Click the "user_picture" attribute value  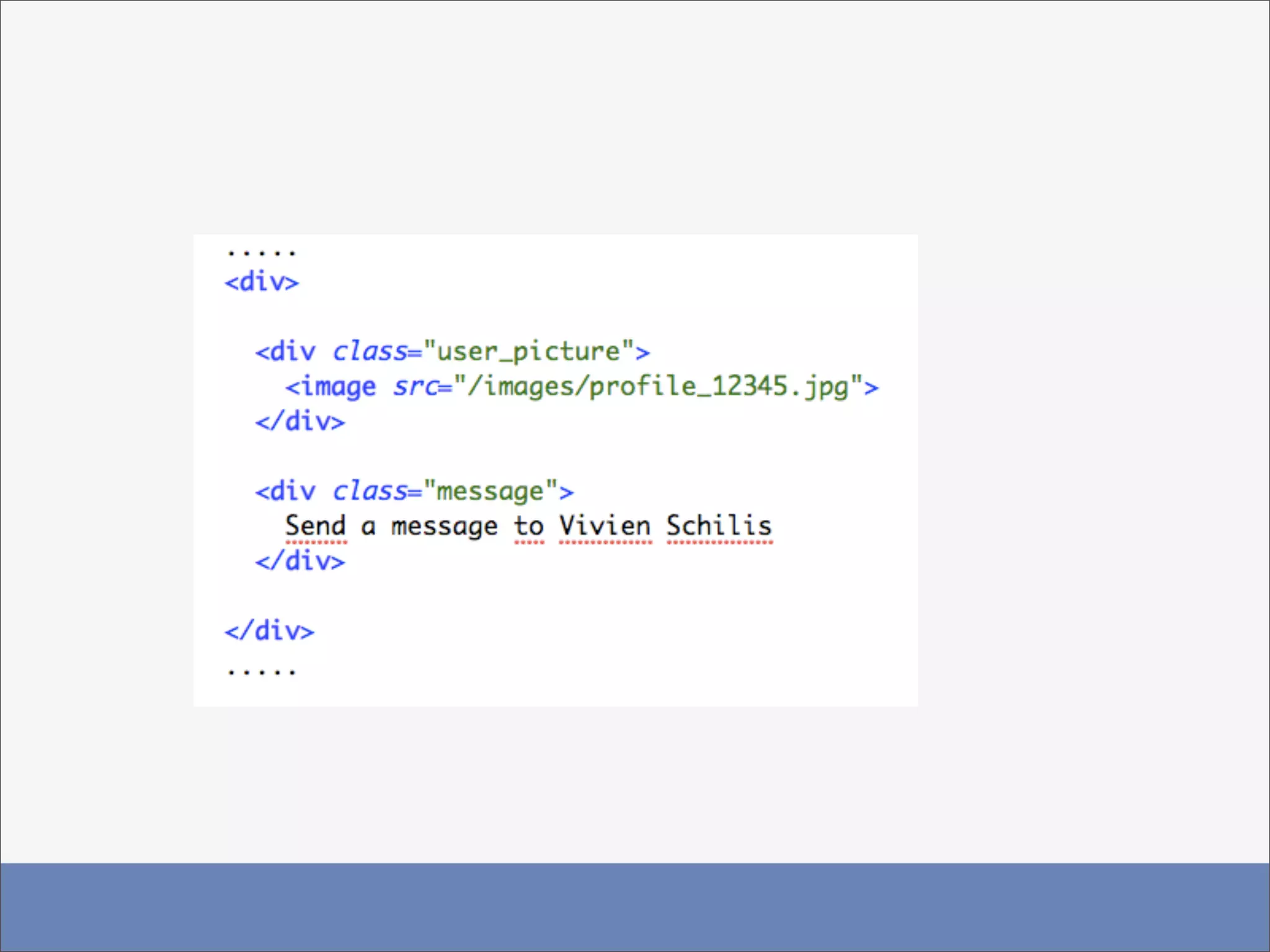coord(528,352)
